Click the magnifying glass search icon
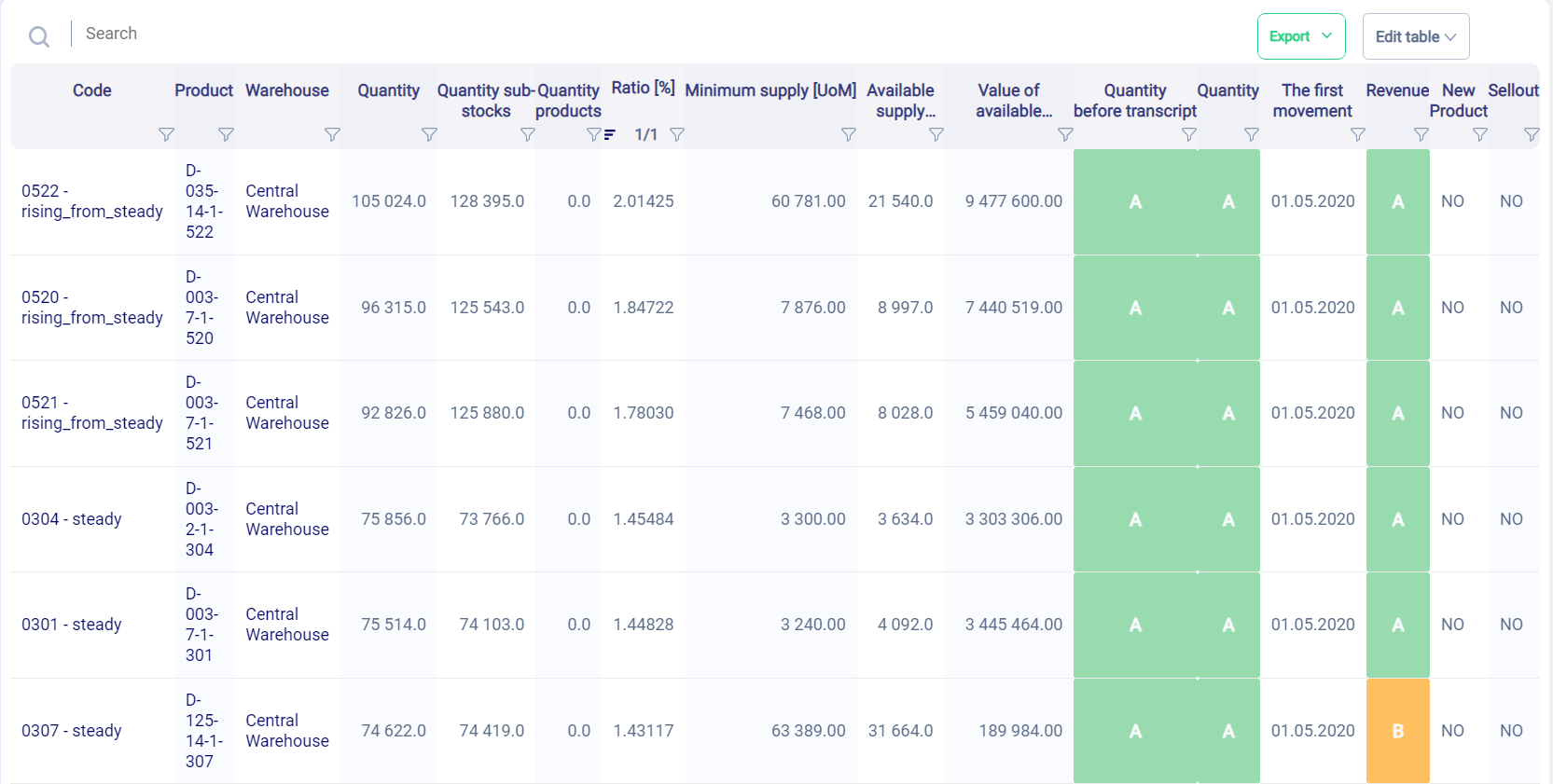 [x=39, y=36]
